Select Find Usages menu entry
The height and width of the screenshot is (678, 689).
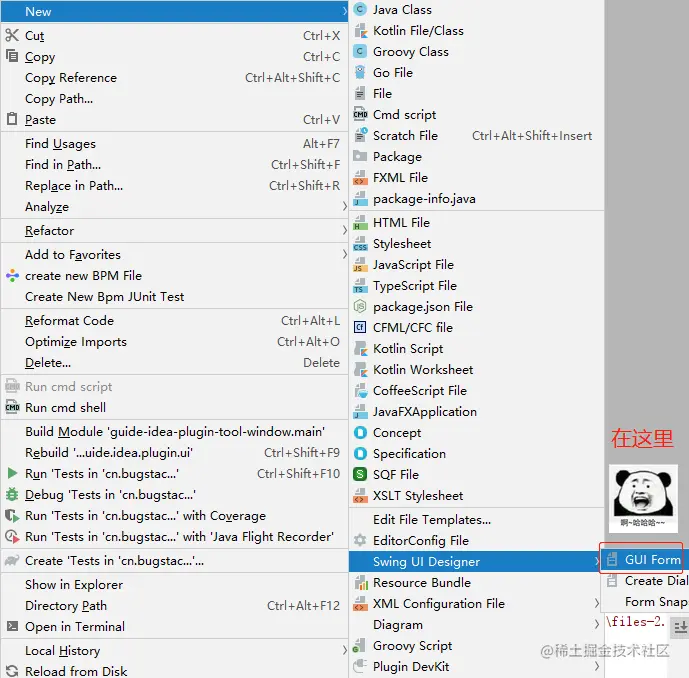coord(174,143)
